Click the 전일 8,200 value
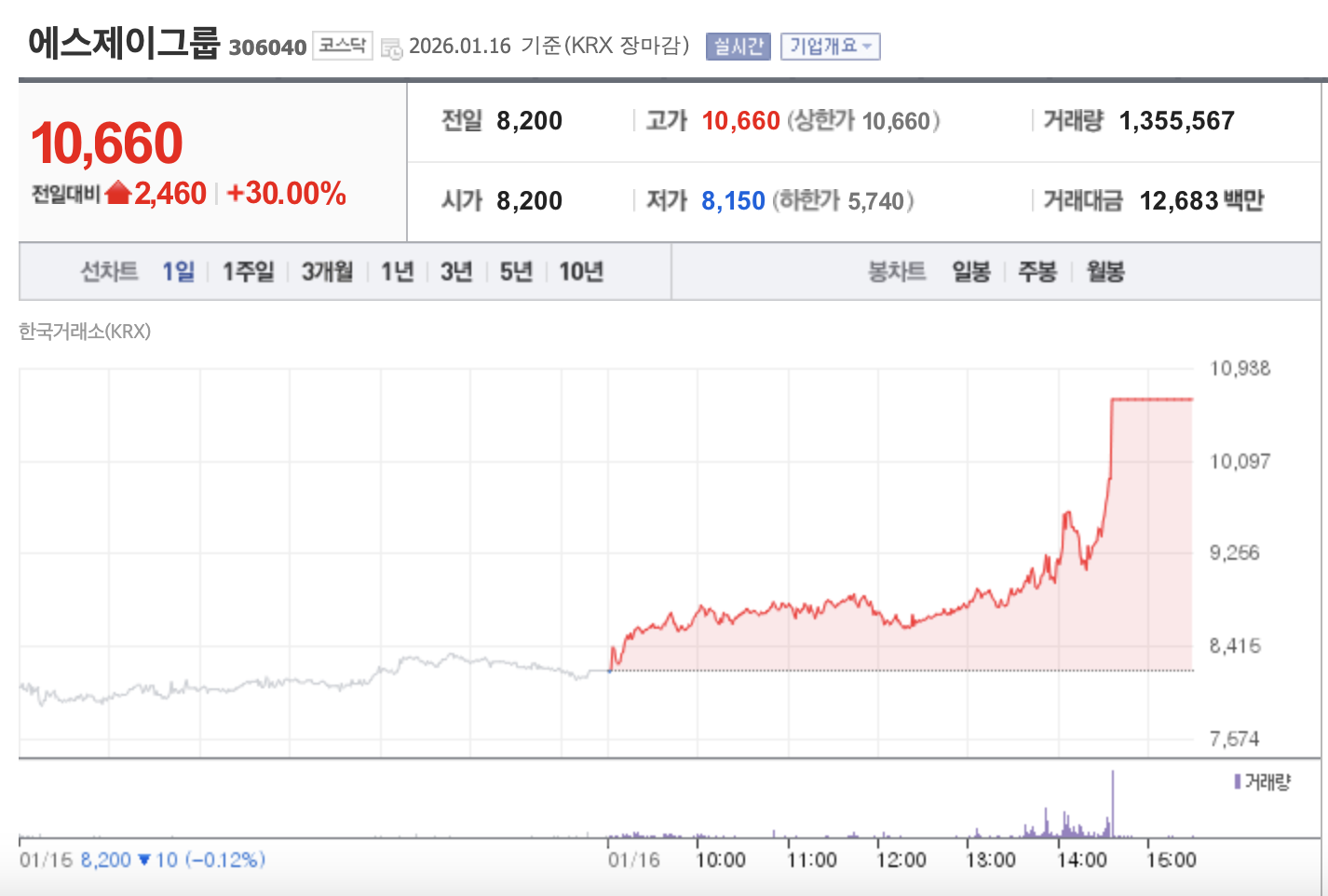Viewport: 1328px width, 896px height. coord(529,121)
